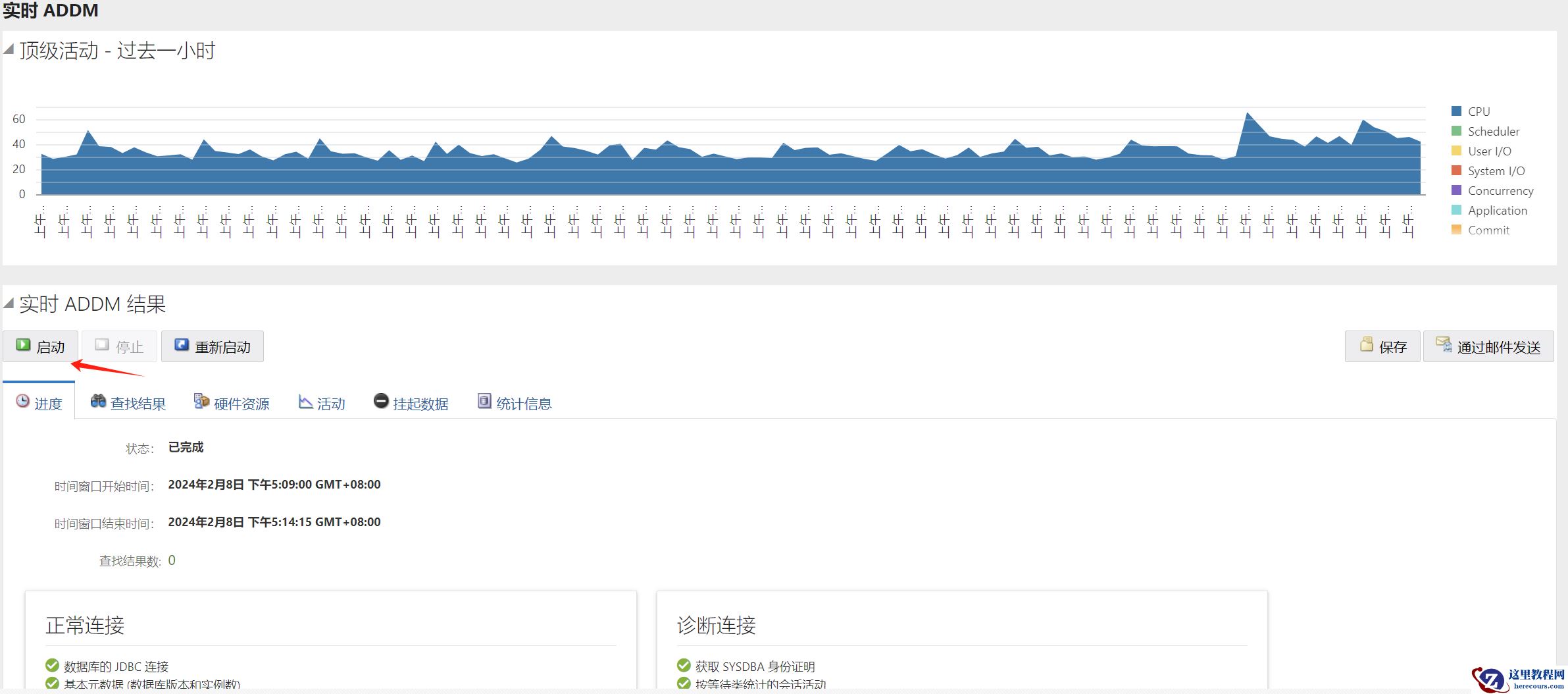1568x694 pixels.
Task: Click the y-axis label 60
Action: (x=18, y=119)
